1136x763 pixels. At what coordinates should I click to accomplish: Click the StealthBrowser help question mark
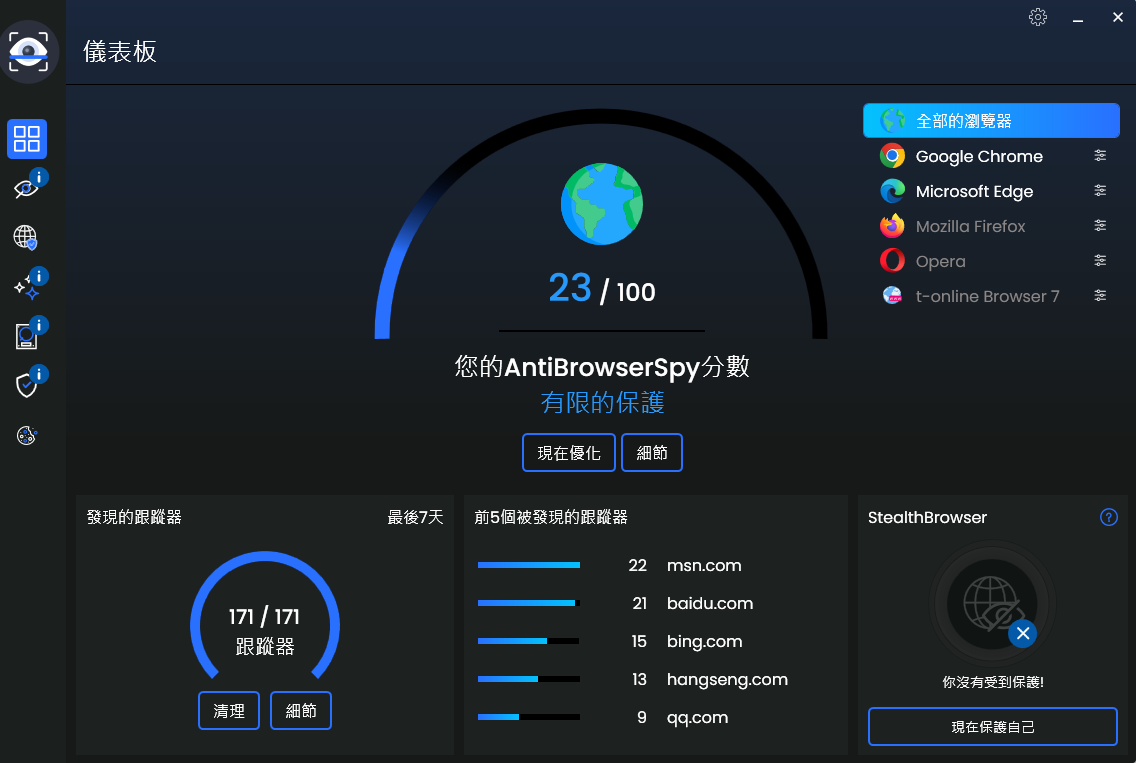(1108, 517)
